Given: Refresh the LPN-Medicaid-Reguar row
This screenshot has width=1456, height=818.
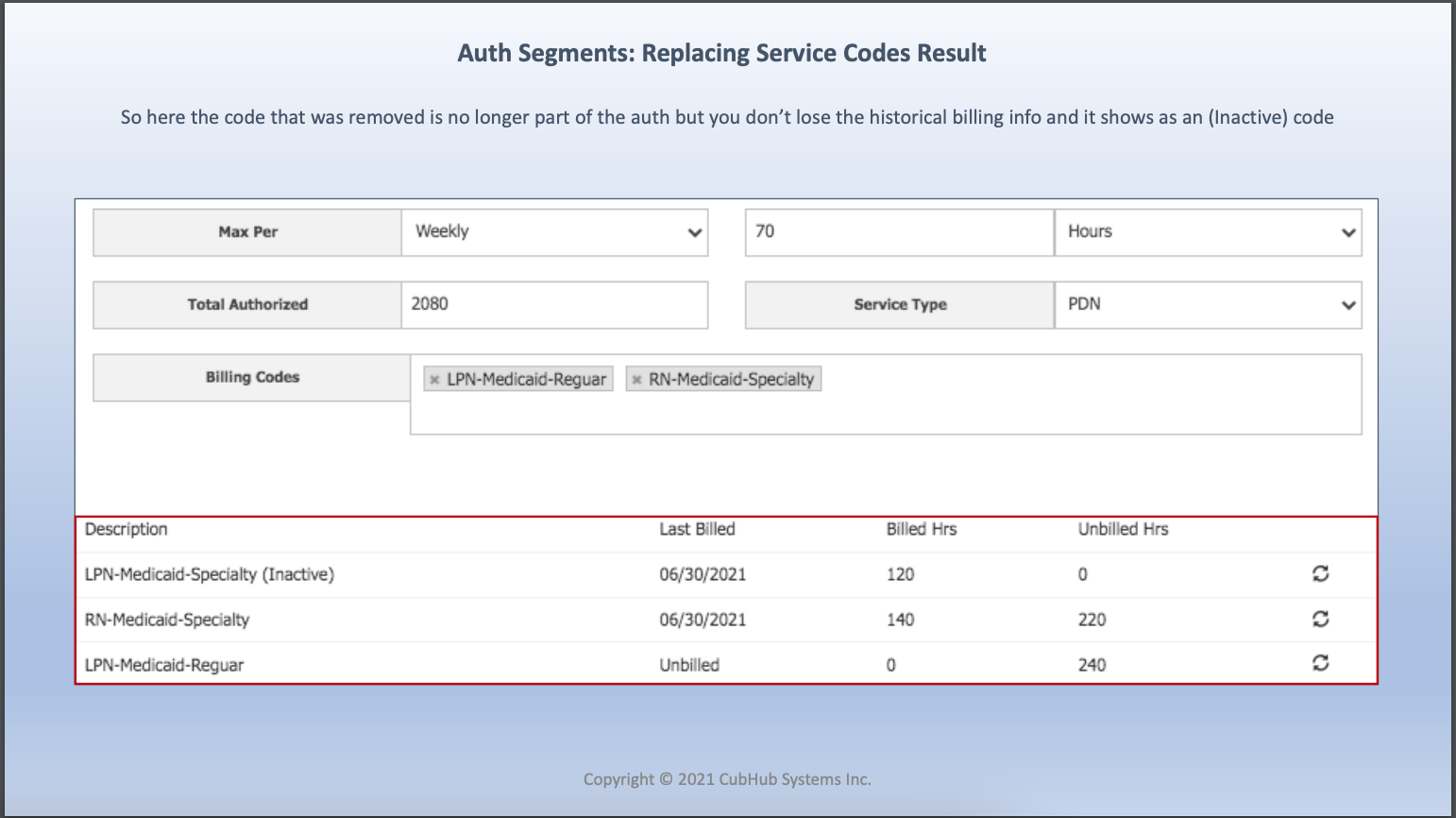Looking at the screenshot, I should coord(1320,663).
